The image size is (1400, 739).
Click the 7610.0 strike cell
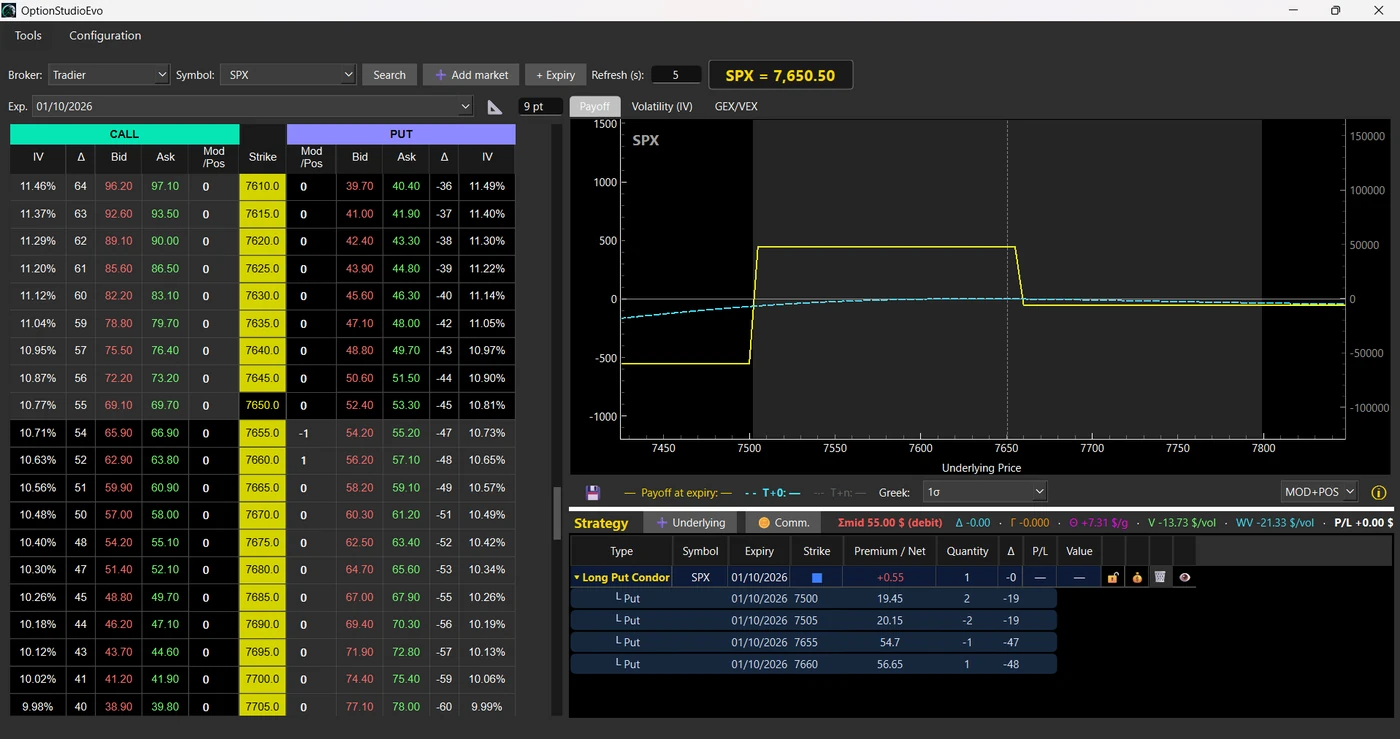[x=263, y=186]
